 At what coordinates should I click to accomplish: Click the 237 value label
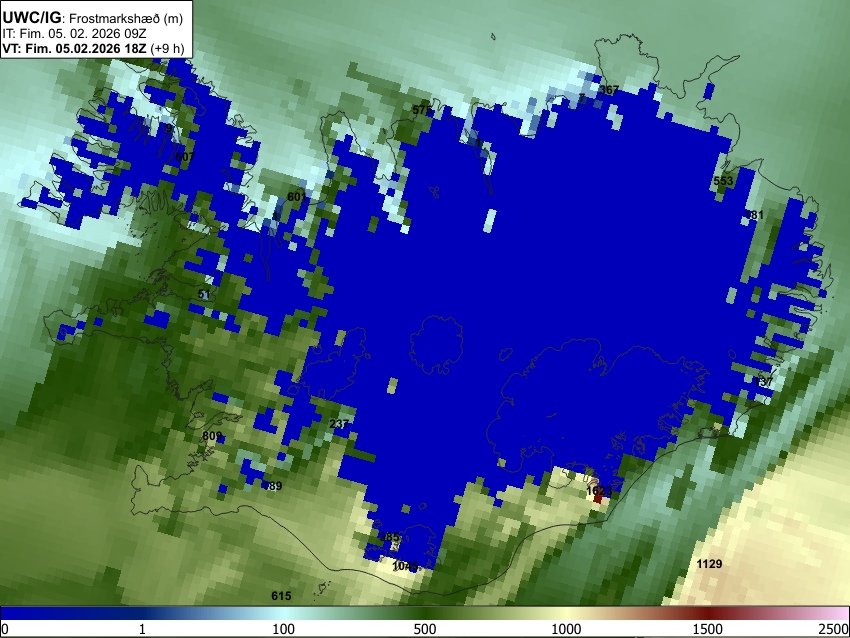coord(339,424)
